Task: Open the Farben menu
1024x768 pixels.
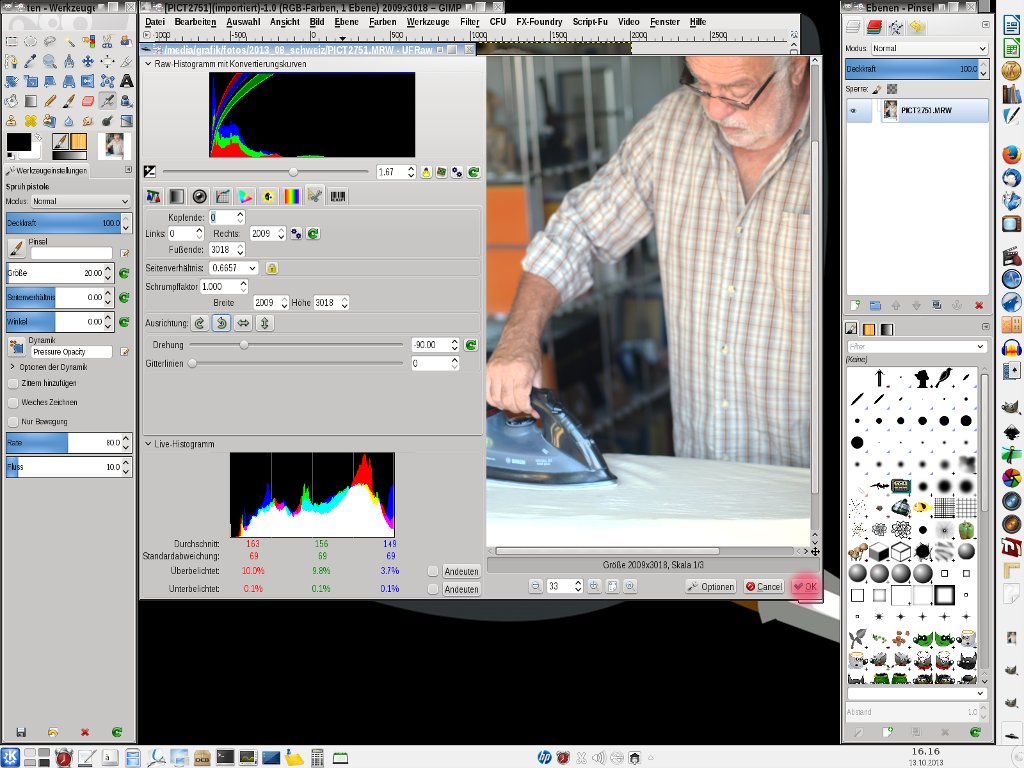Action: 383,22
